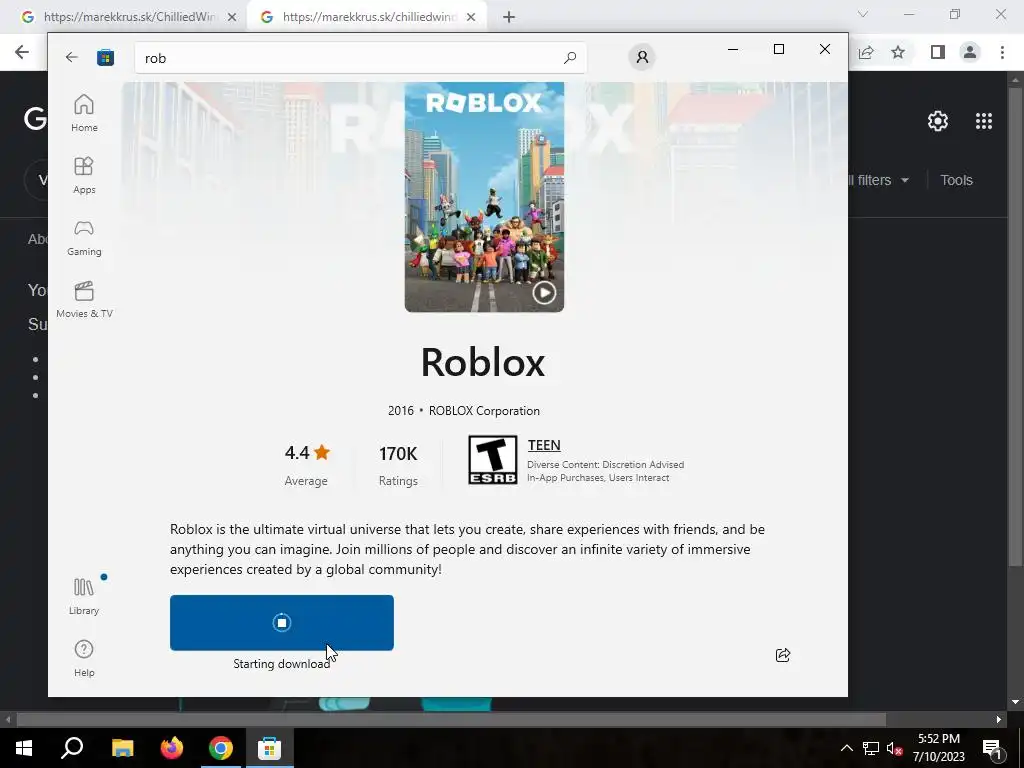
Task: Open Gaming section in Store sidebar
Action: click(x=84, y=237)
